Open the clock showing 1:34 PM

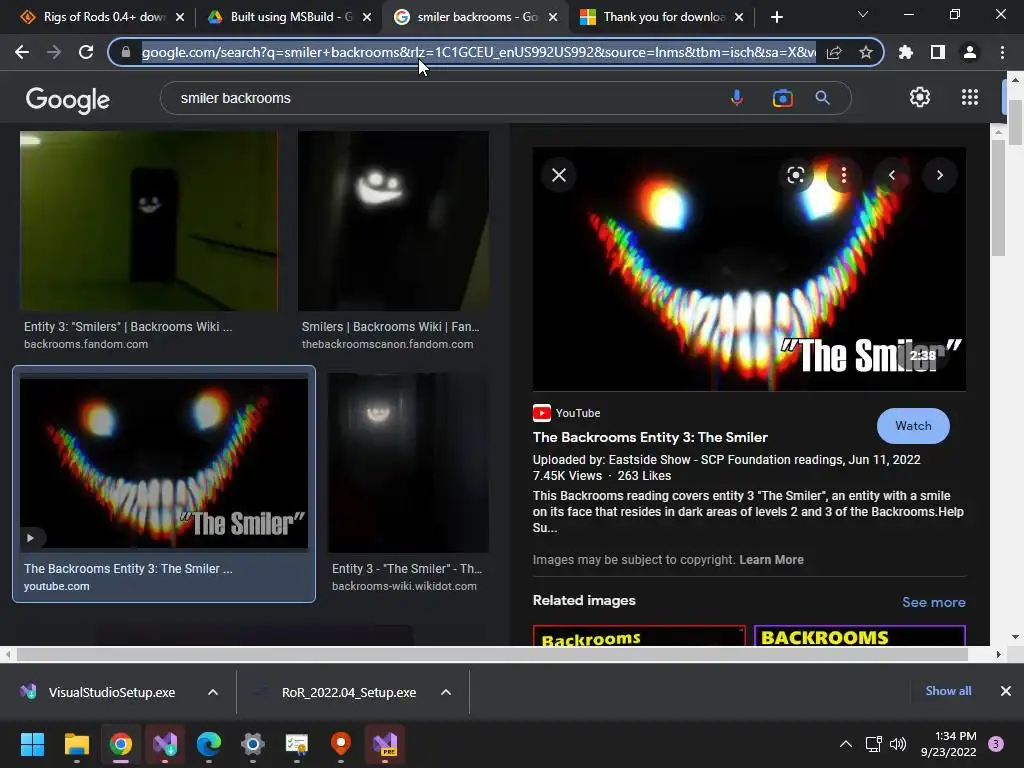[949, 744]
